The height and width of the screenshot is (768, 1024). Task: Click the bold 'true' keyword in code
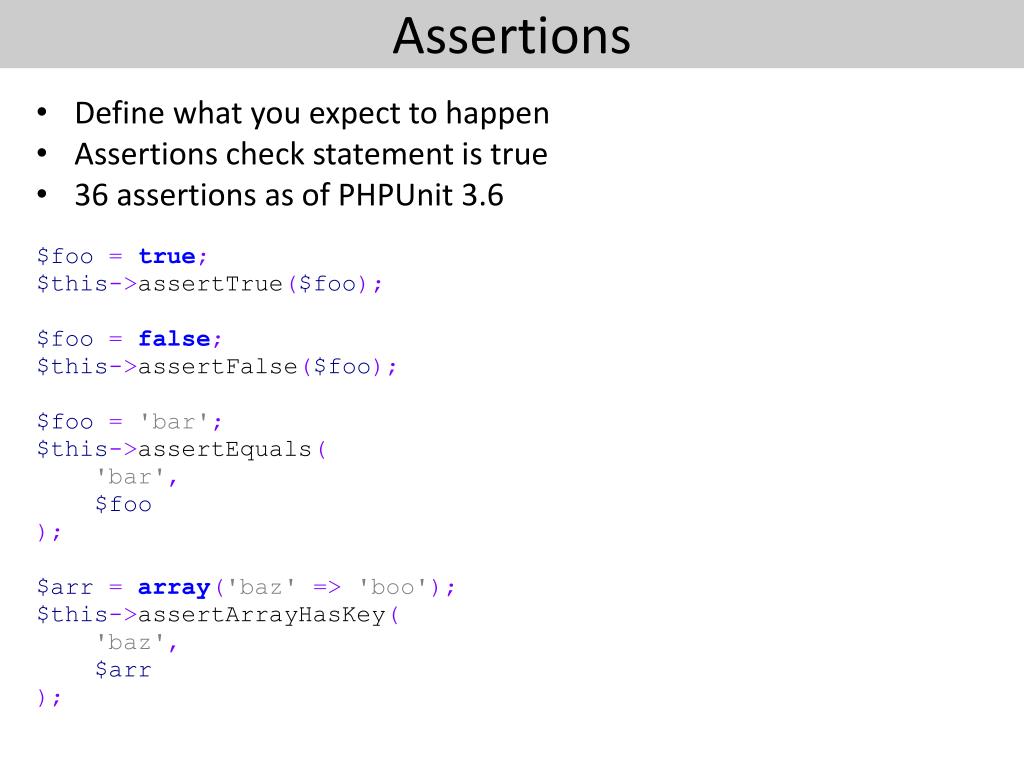tap(167, 256)
